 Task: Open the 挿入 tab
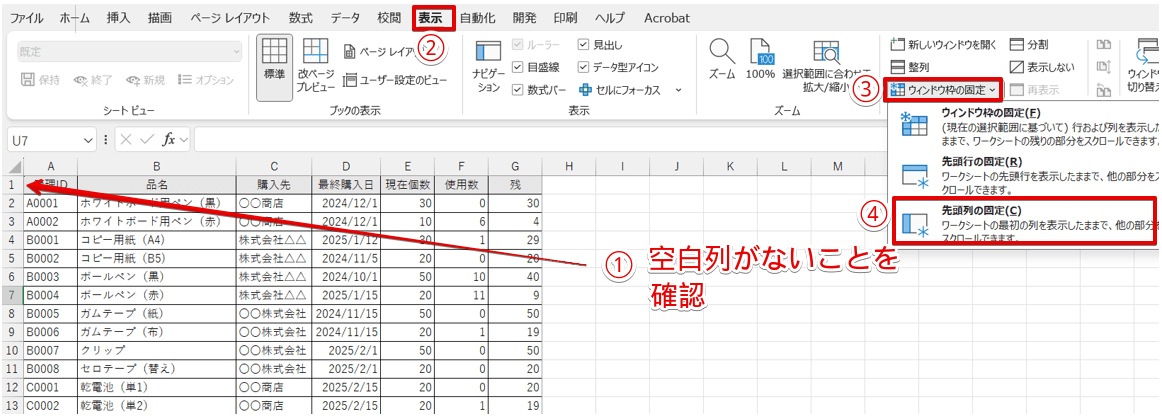(120, 17)
